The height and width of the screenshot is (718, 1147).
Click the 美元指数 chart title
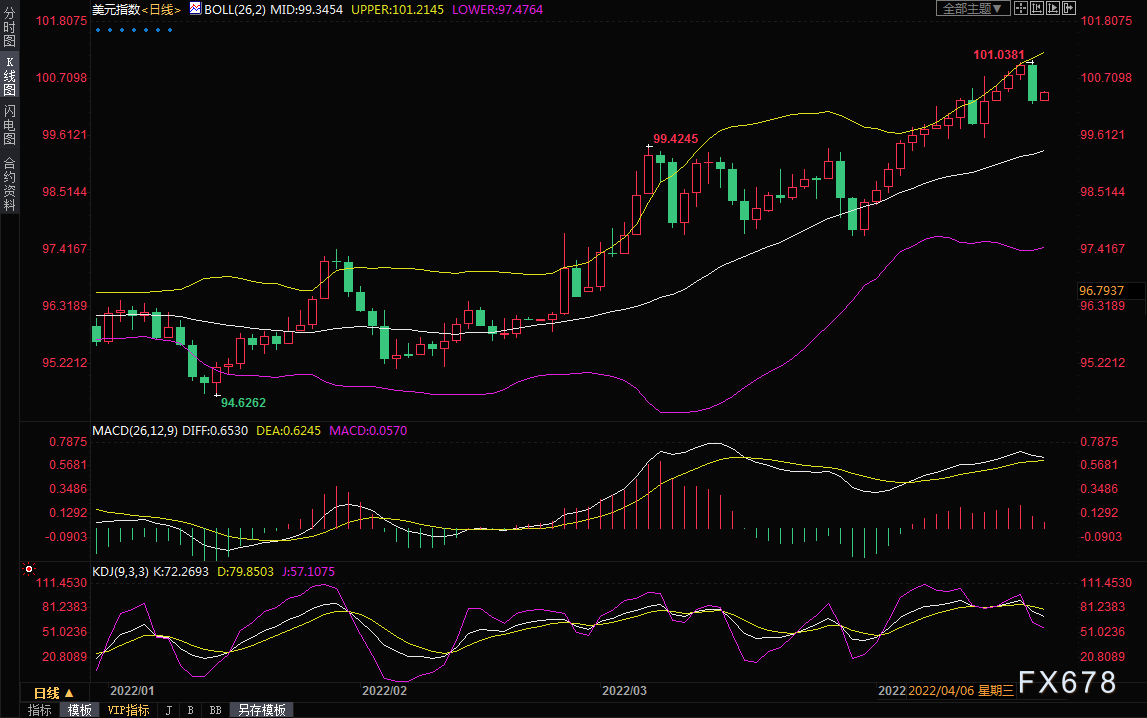pyautogui.click(x=116, y=10)
